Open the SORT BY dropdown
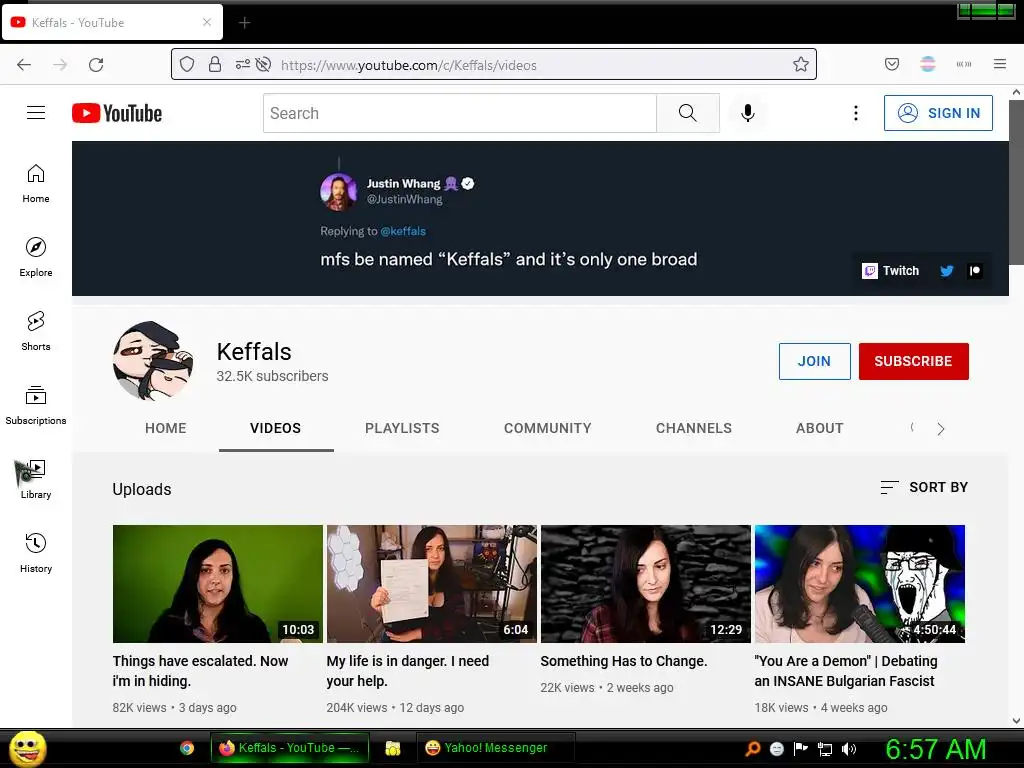 click(923, 487)
